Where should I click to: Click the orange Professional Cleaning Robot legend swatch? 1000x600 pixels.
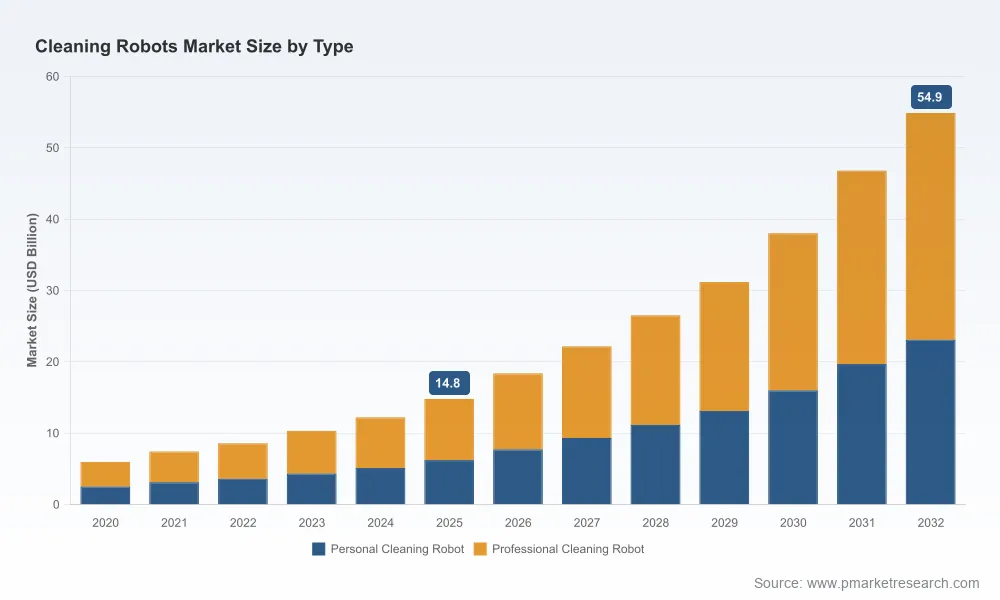[x=480, y=549]
